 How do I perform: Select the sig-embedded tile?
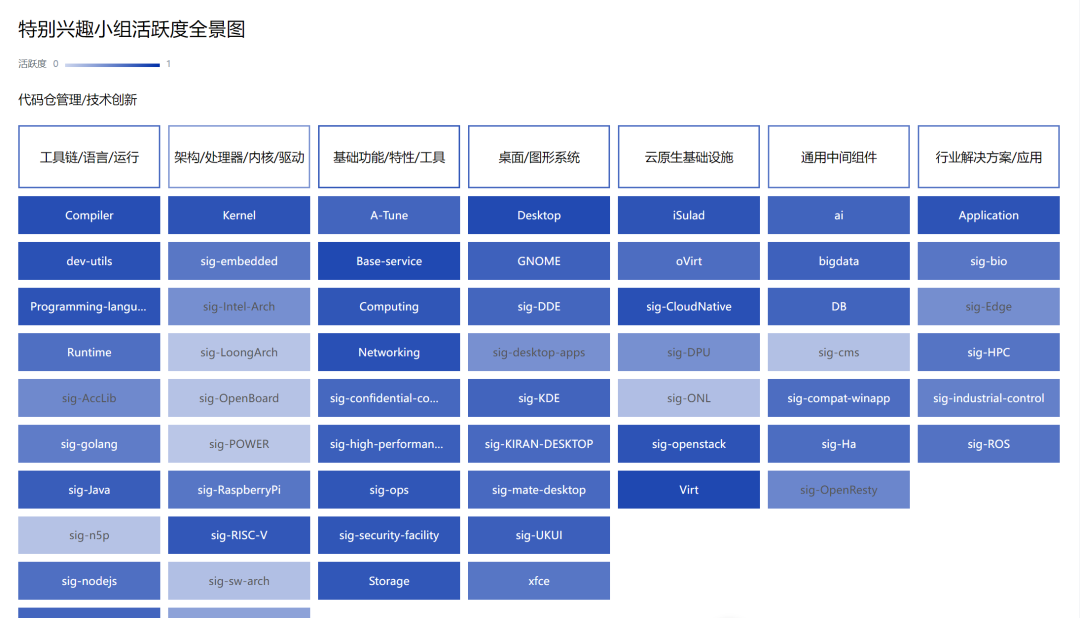click(x=239, y=260)
